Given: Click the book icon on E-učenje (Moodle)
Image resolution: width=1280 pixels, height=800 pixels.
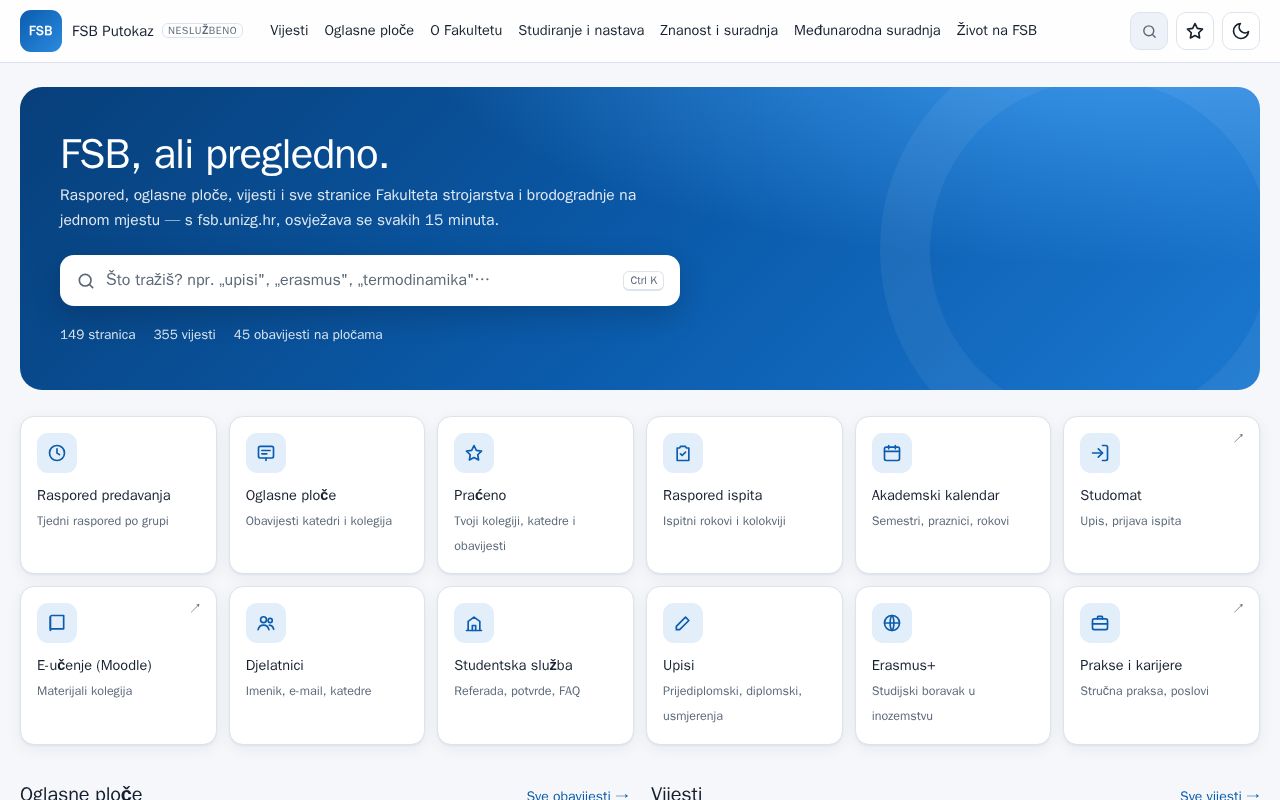Looking at the screenshot, I should (57, 623).
